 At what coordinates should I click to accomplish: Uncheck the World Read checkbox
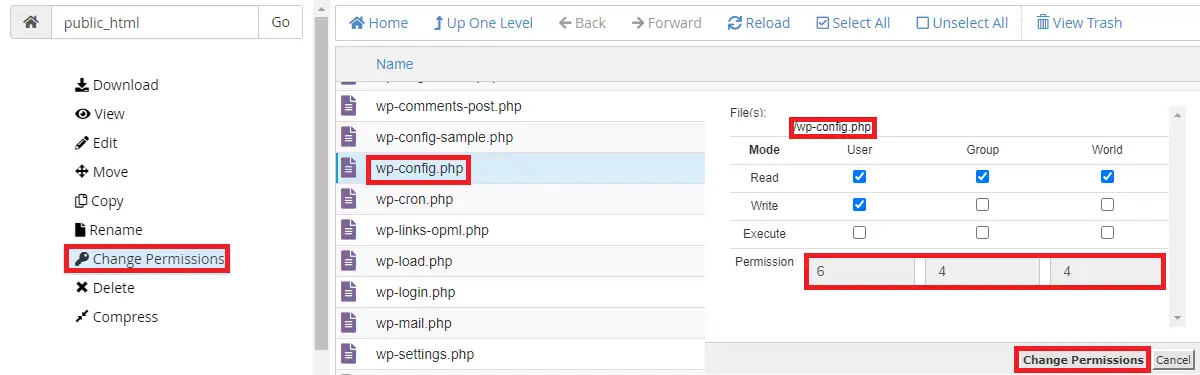coord(1107,177)
